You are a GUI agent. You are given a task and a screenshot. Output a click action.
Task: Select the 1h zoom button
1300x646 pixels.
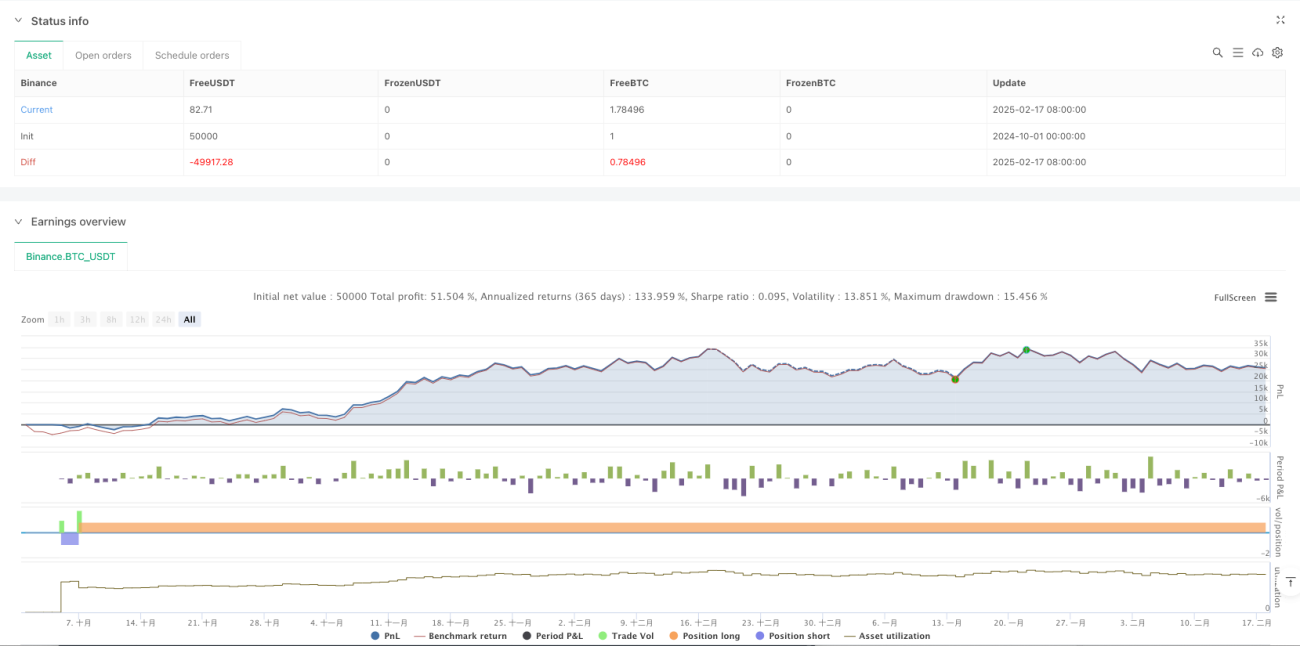click(x=60, y=320)
